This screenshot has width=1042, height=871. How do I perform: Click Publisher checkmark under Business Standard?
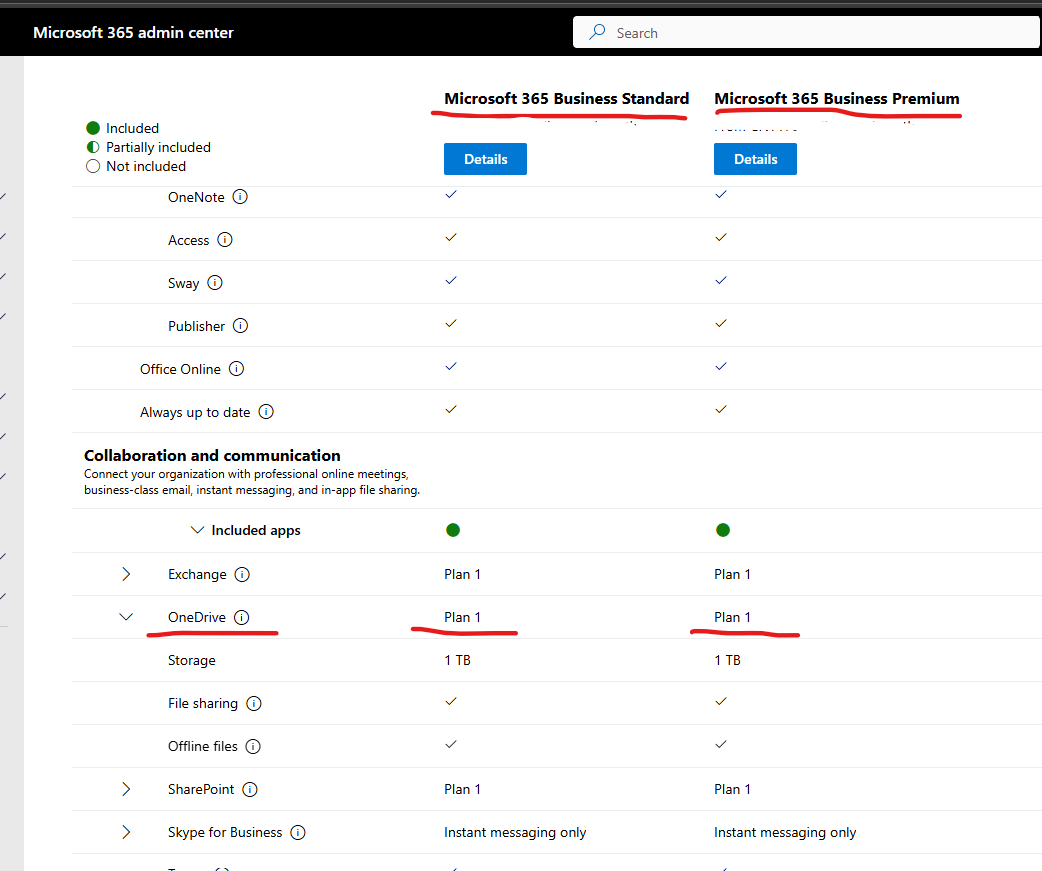[x=451, y=324]
